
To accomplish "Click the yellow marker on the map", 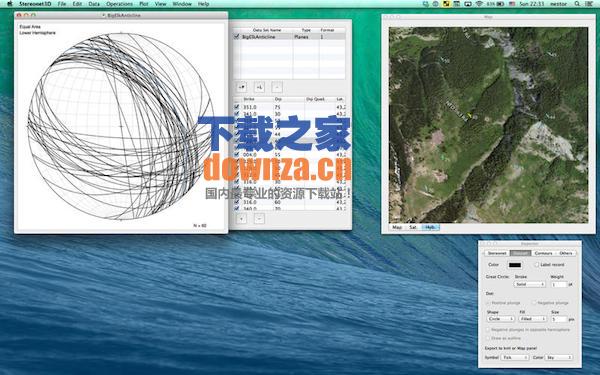I will point(470,115).
